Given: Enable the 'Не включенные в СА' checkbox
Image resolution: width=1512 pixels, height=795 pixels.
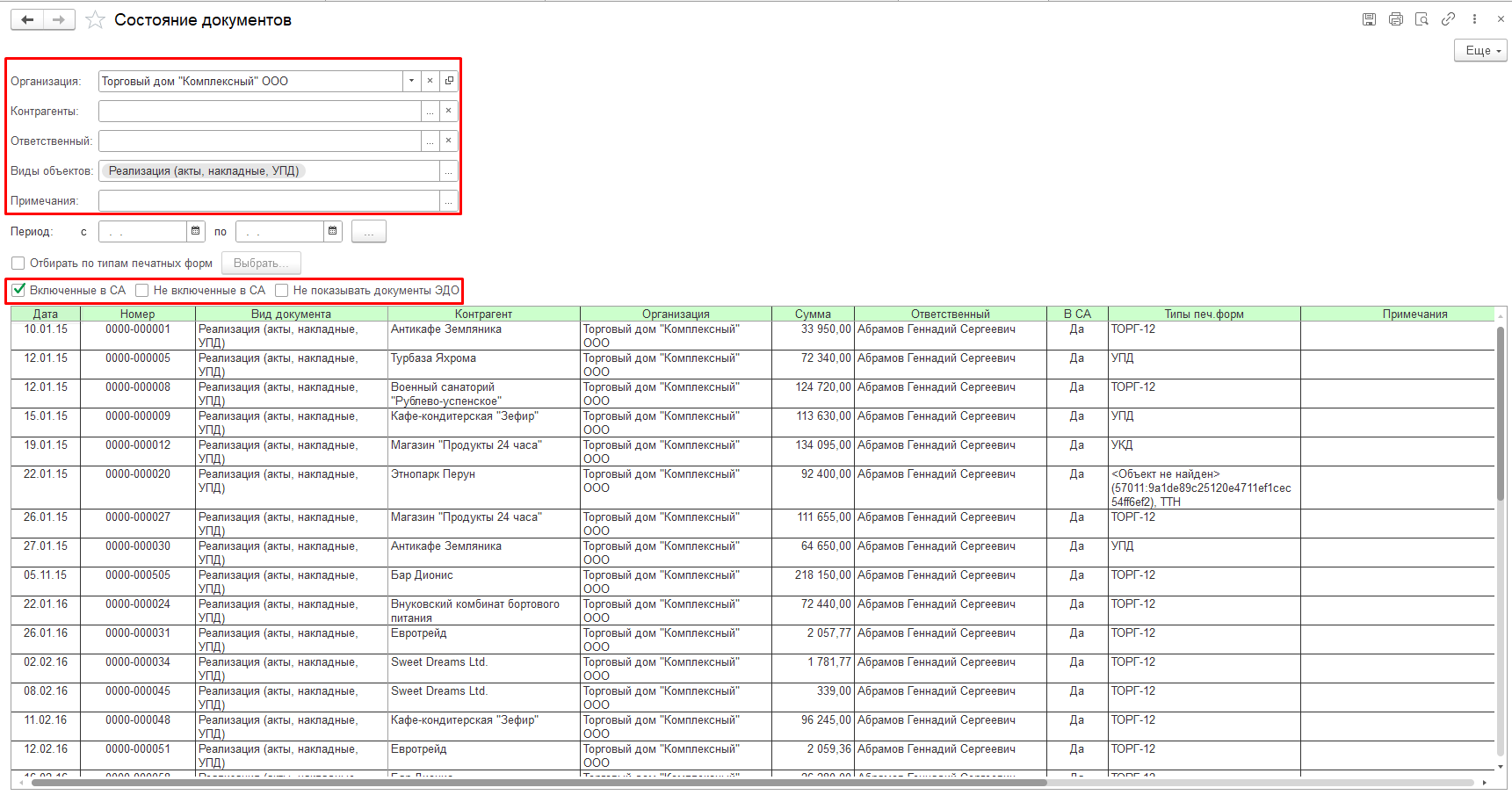Looking at the screenshot, I should (x=142, y=290).
